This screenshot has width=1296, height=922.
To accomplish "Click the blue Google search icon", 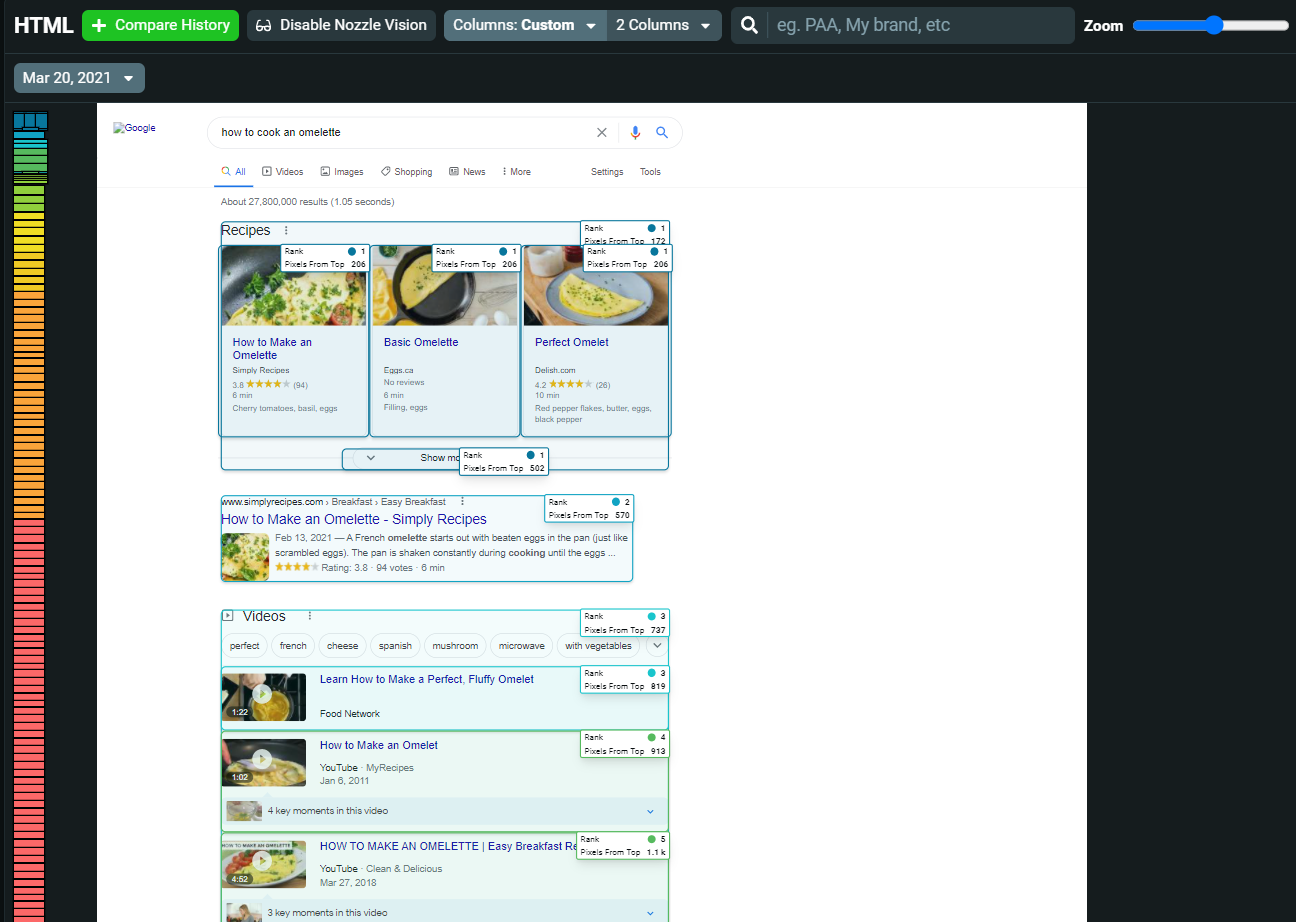I will 662,132.
